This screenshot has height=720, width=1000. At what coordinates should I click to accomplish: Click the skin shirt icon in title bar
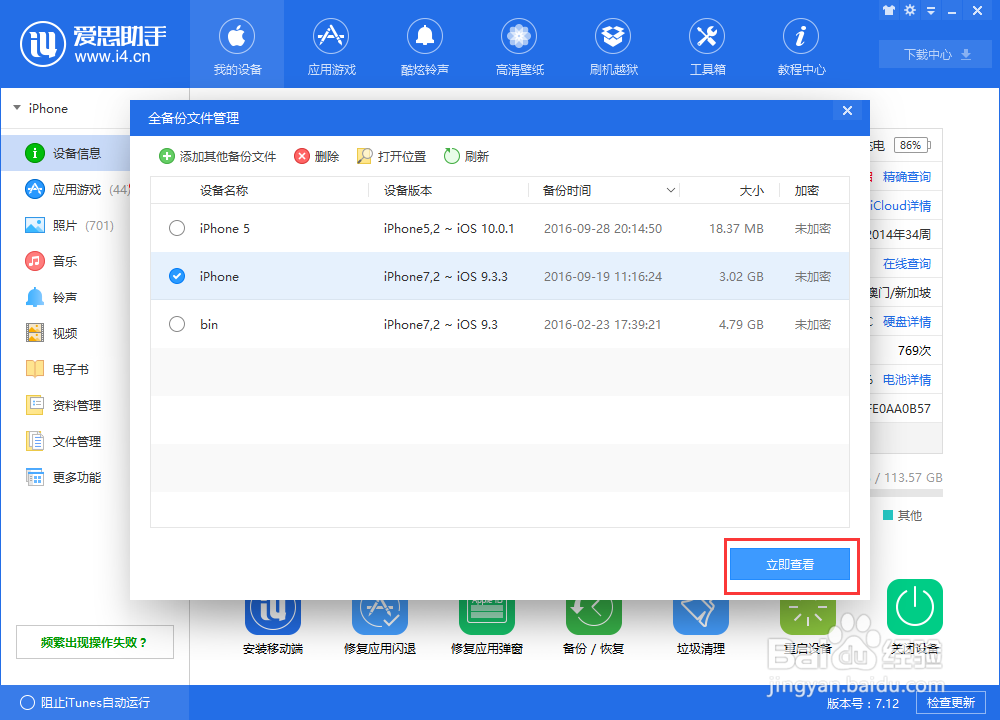coord(889,10)
